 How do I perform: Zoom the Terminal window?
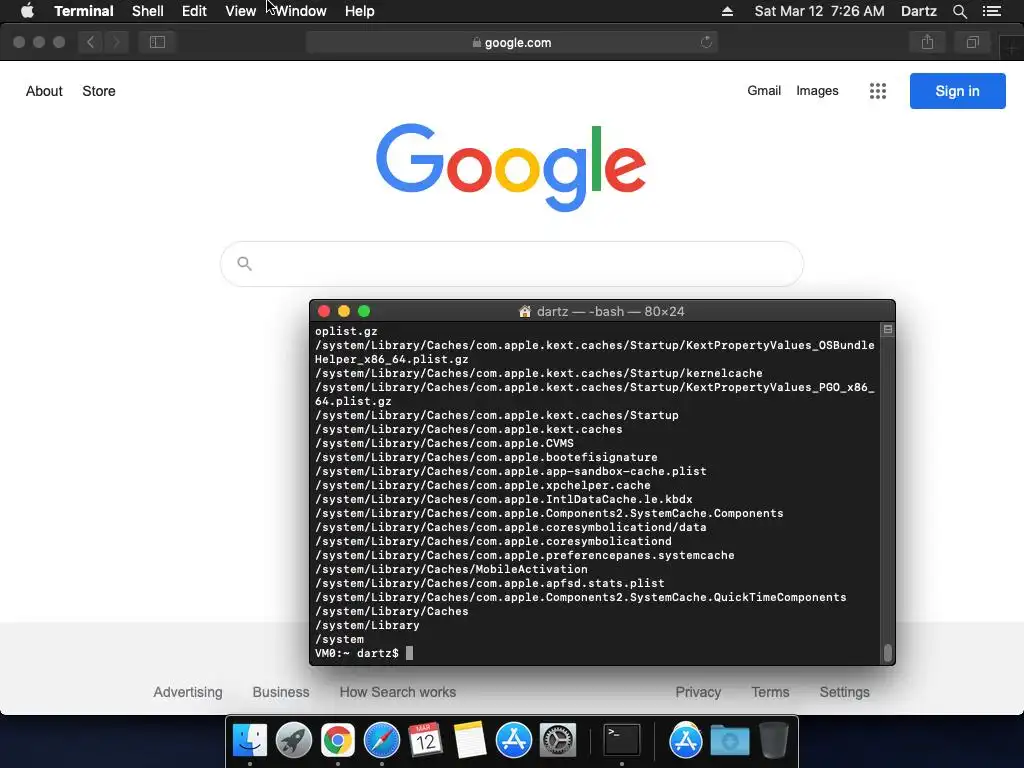364,312
